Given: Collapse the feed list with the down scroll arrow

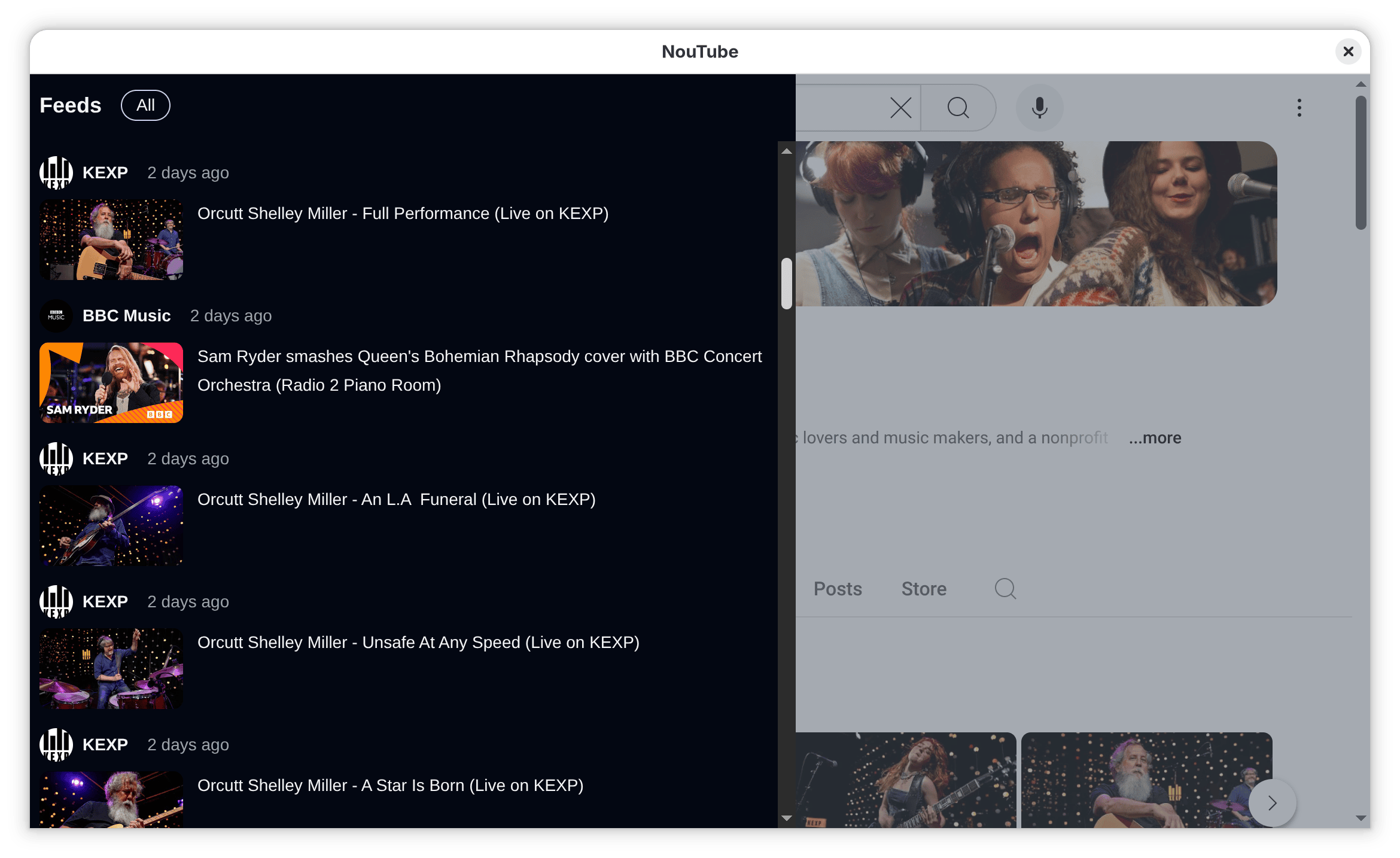Looking at the screenshot, I should 787,818.
